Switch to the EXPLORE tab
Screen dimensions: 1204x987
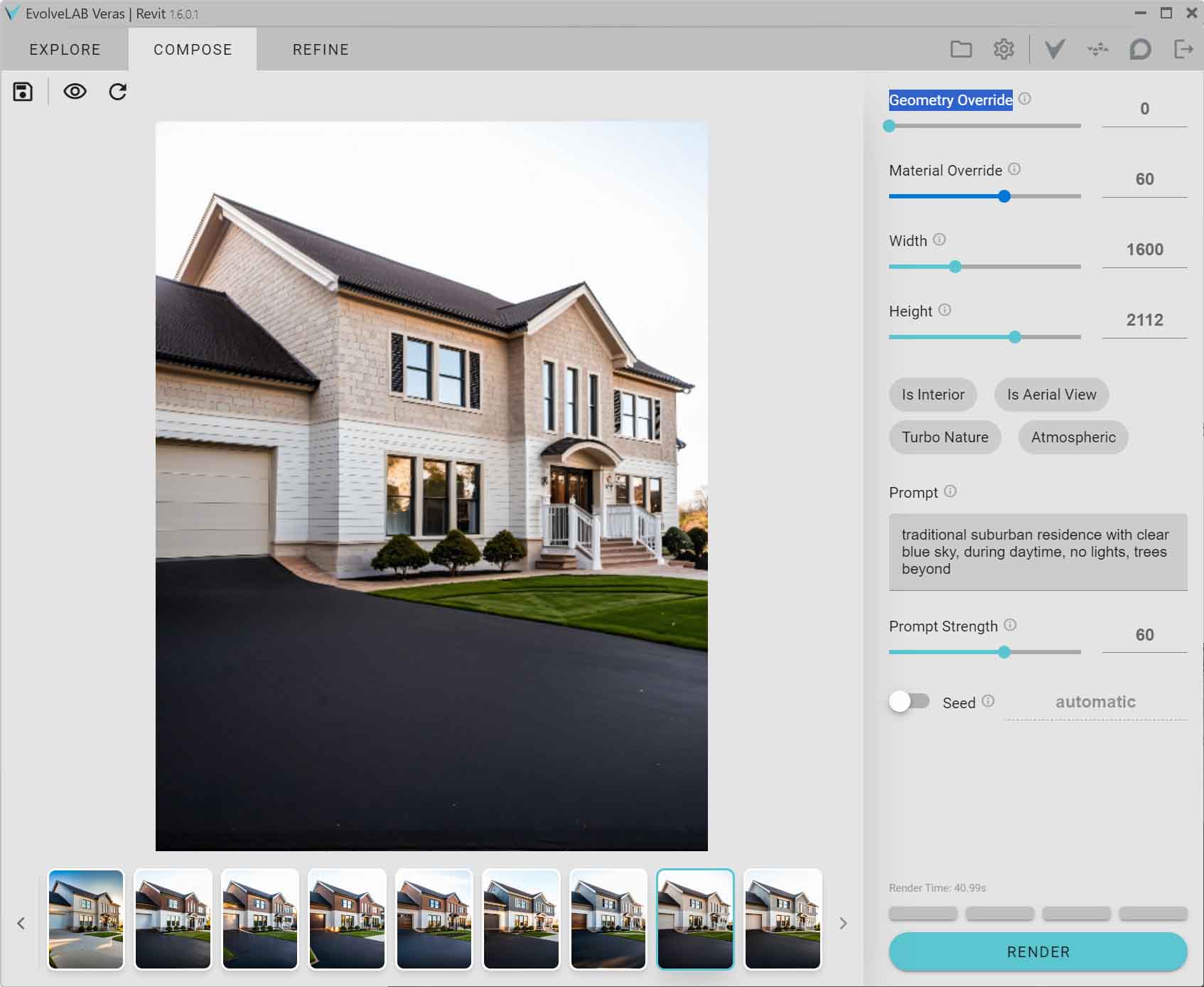tap(64, 49)
